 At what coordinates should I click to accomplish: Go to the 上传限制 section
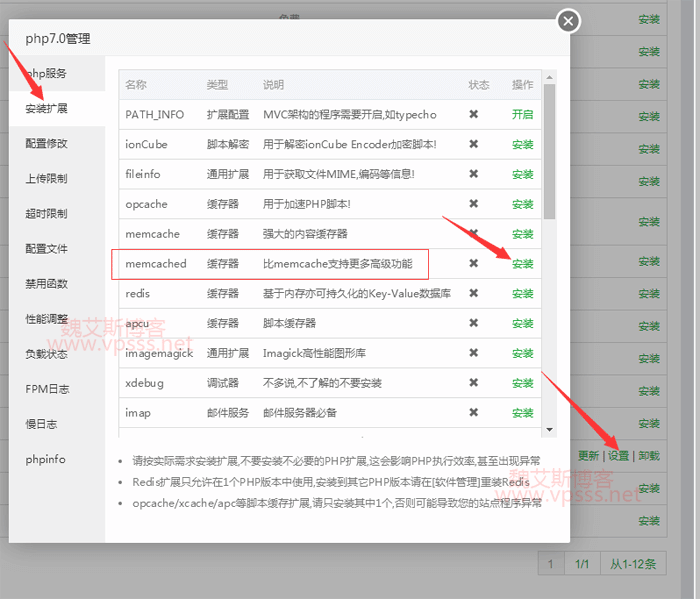(47, 178)
